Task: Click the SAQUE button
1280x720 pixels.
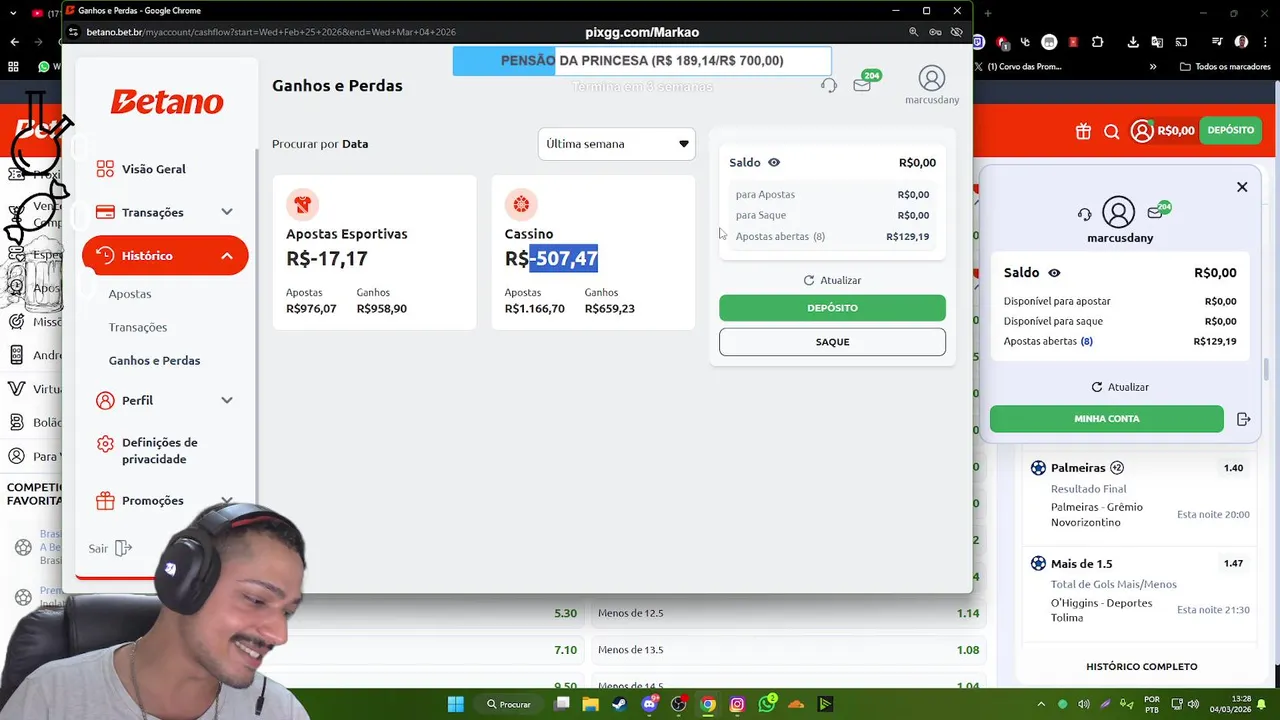Action: (x=832, y=342)
